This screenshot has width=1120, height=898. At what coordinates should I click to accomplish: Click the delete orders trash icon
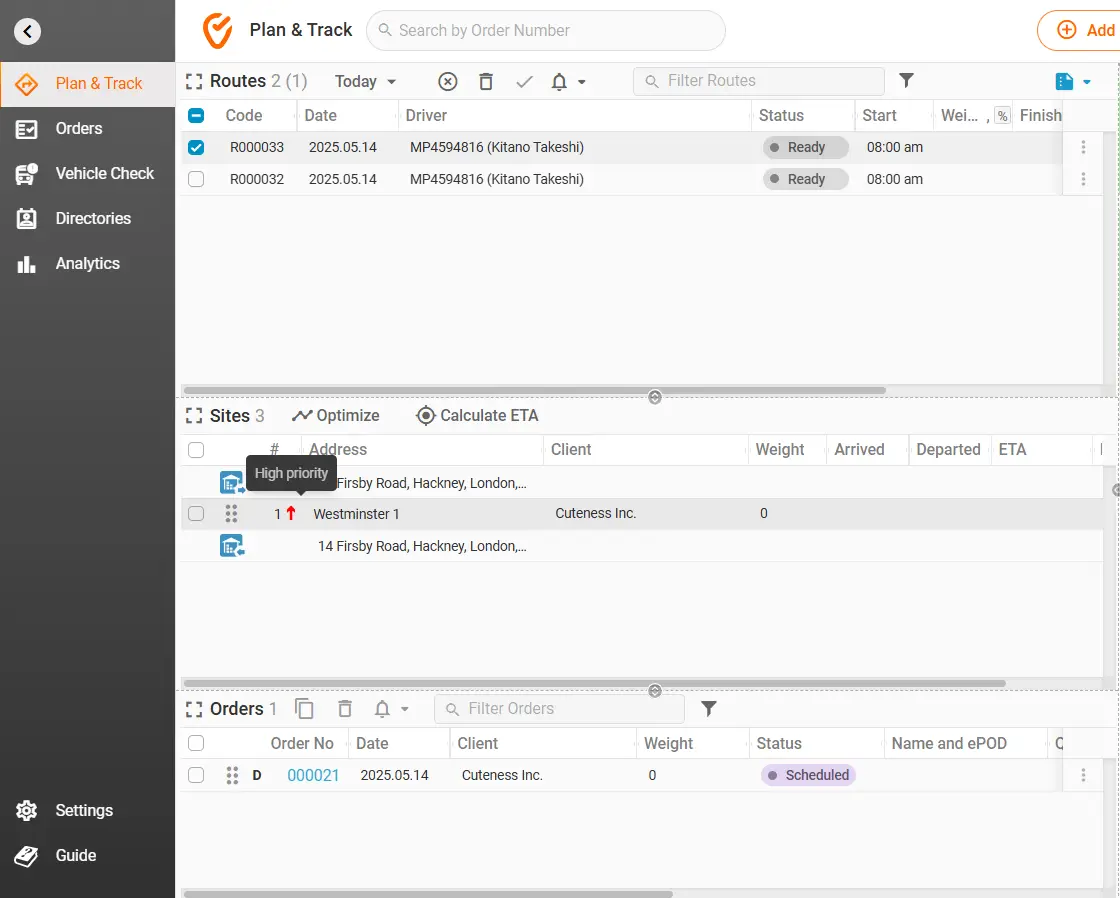point(345,709)
